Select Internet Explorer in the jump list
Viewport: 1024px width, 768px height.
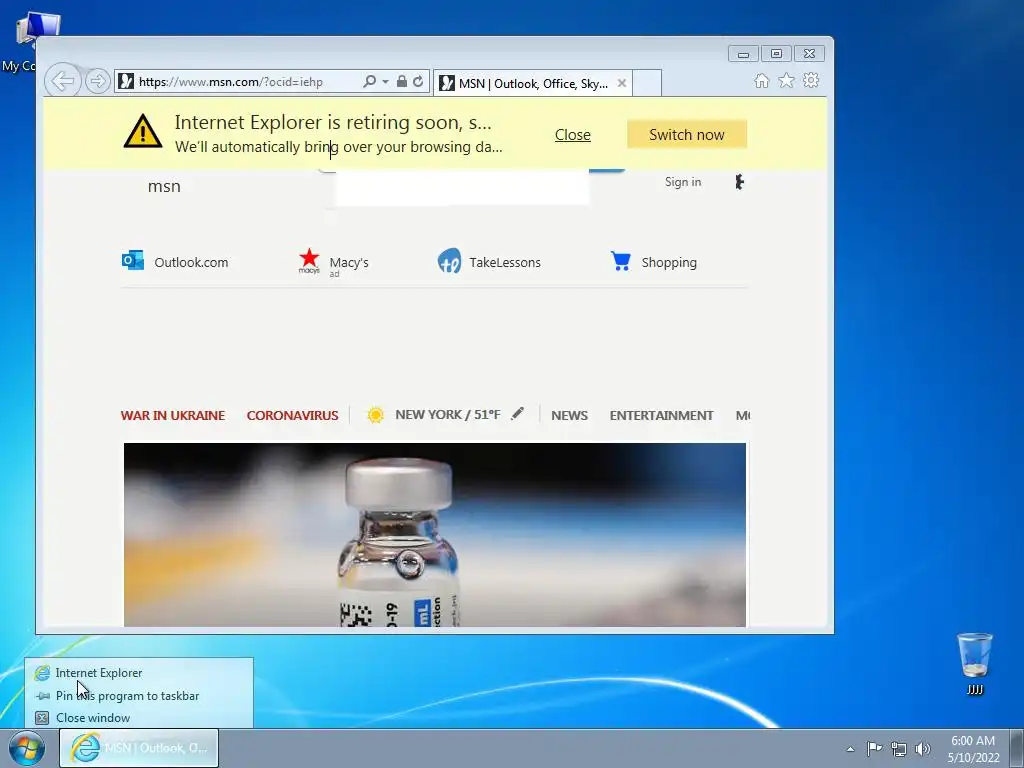coord(139,673)
